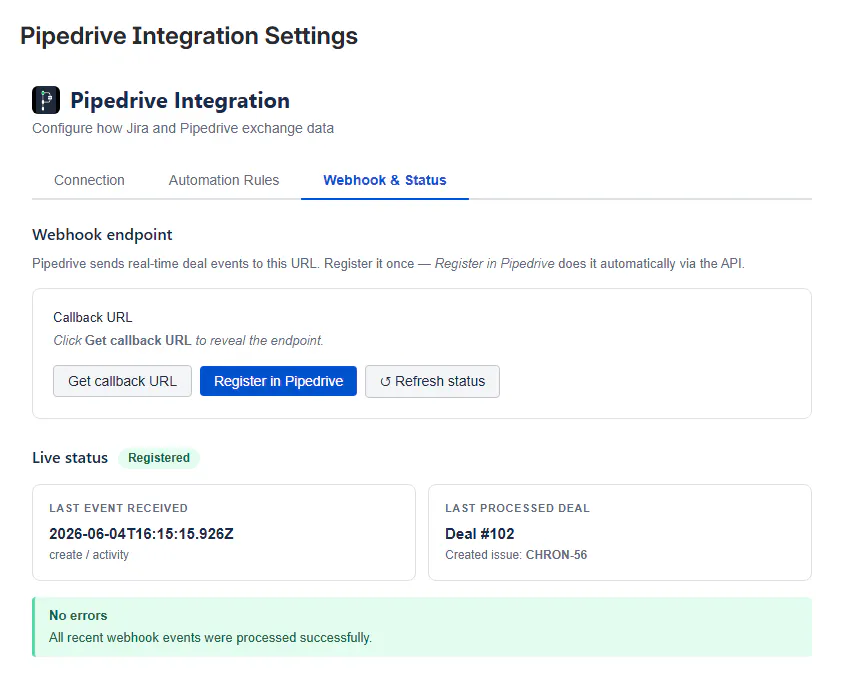Click the No errors heading
Screen dimensions: 849x674
(78, 616)
